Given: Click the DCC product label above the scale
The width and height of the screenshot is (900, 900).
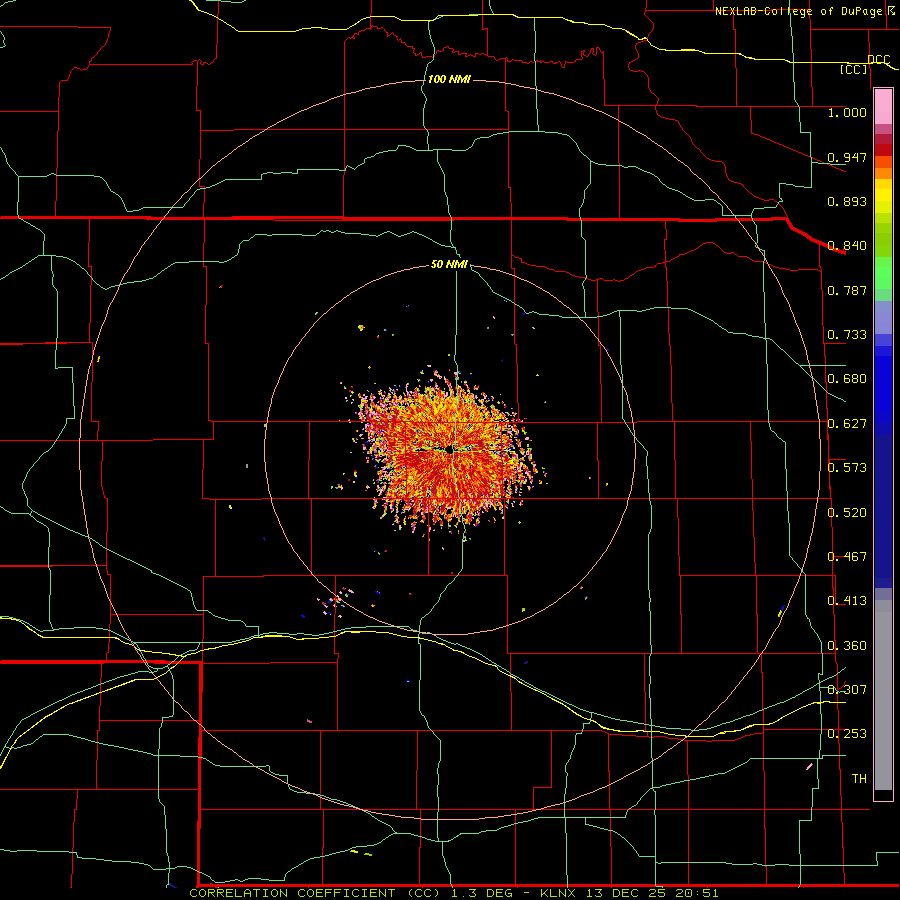Looking at the screenshot, I should tap(879, 60).
